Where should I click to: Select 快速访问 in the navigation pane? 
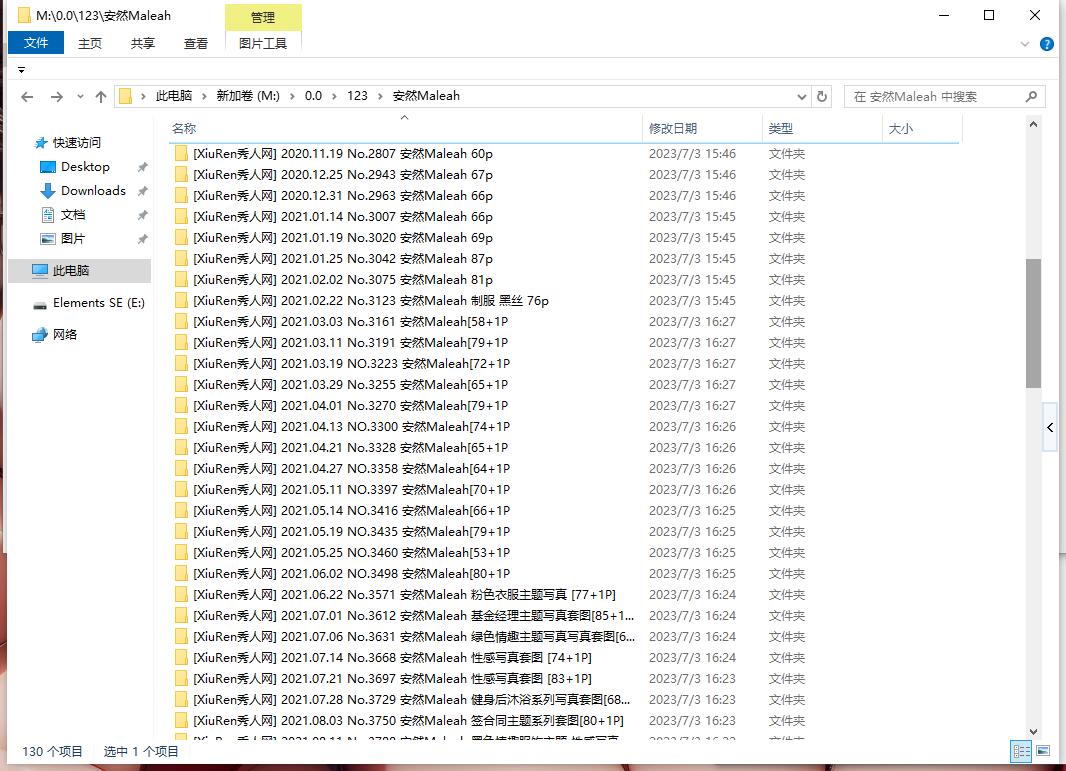click(77, 143)
